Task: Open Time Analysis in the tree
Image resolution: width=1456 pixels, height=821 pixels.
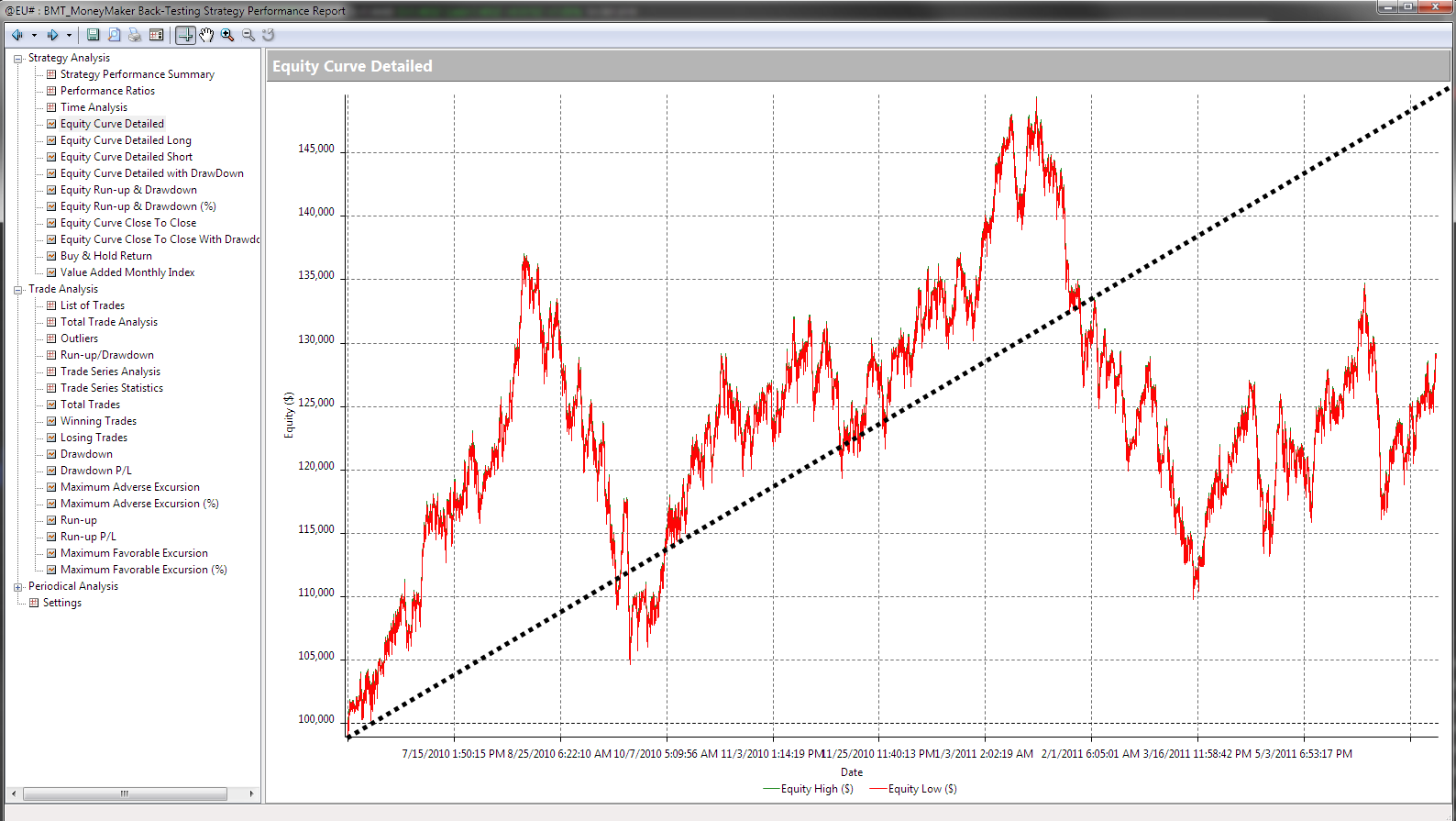Action: (x=94, y=107)
